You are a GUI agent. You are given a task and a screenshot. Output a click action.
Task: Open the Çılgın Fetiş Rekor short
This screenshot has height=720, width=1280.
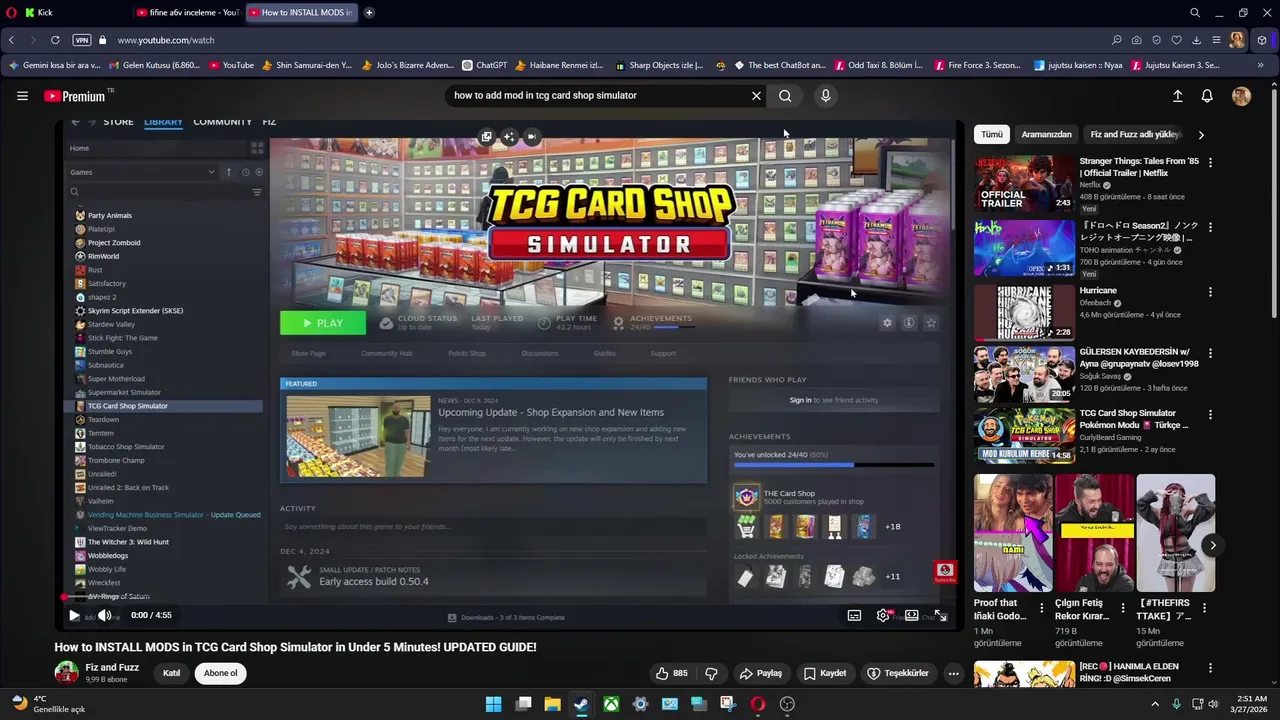tap(1094, 533)
